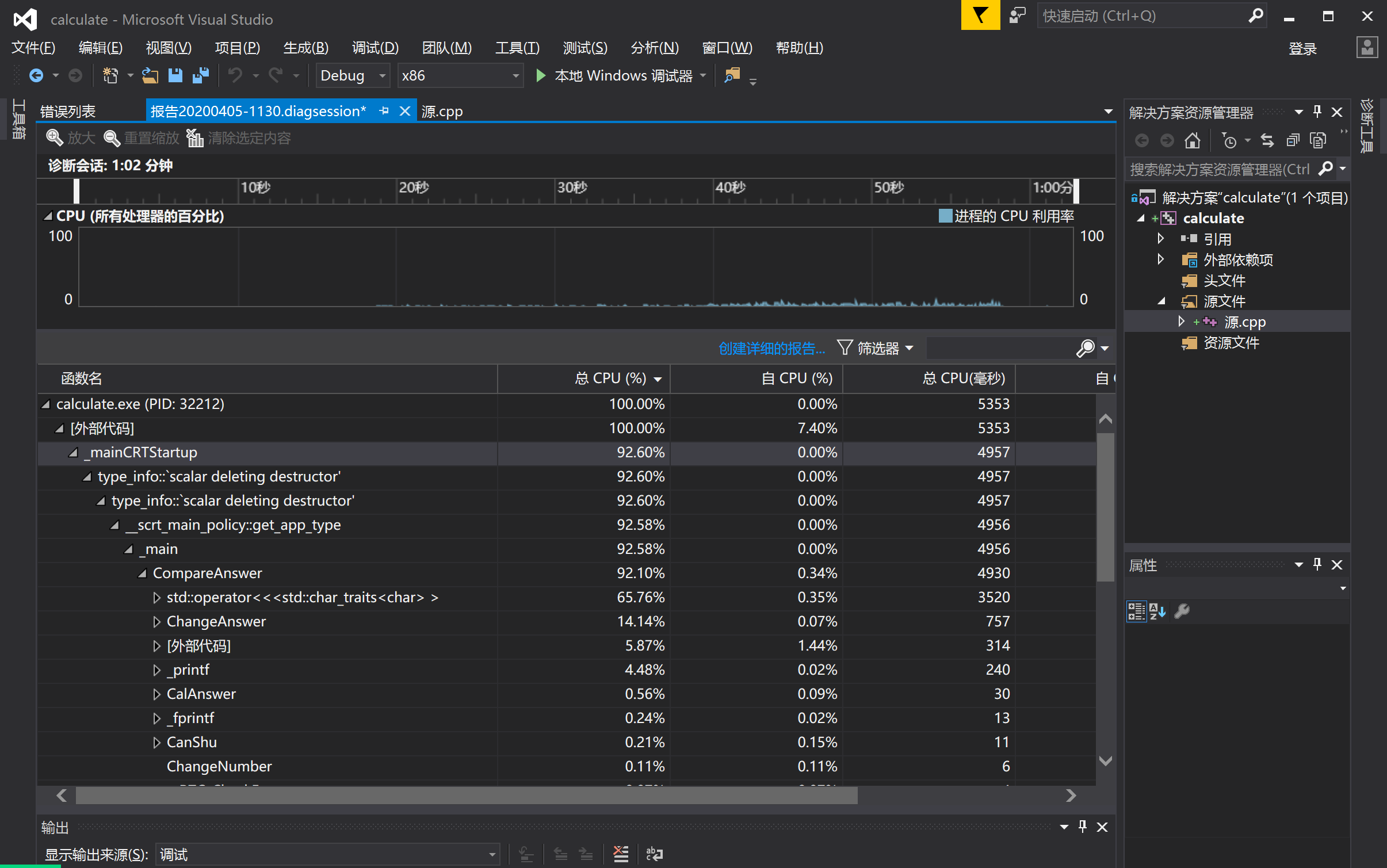Click the Home icon in Solution Explorer
This screenshot has width=1387, height=868.
pos(1192,140)
